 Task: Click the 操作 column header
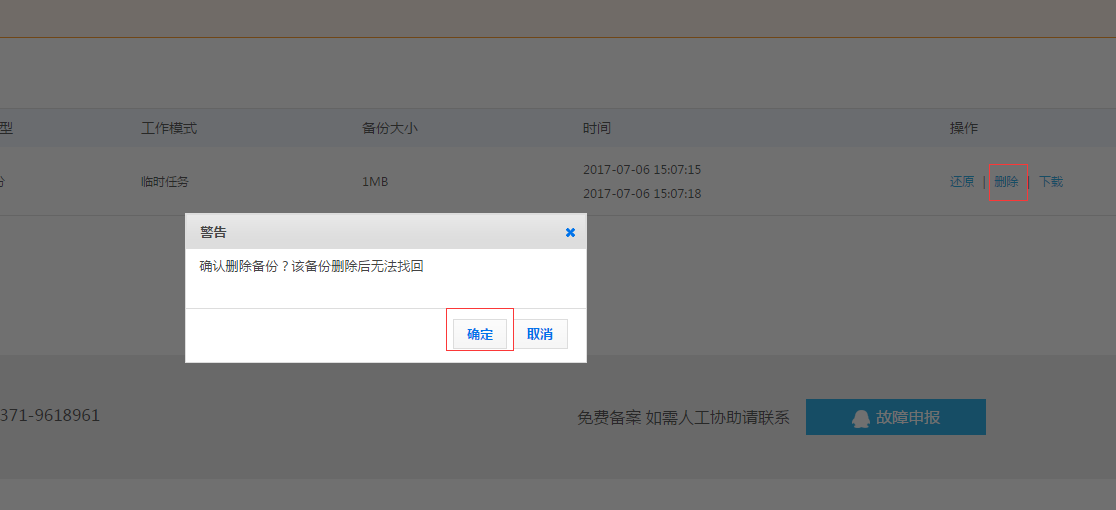(x=964, y=128)
